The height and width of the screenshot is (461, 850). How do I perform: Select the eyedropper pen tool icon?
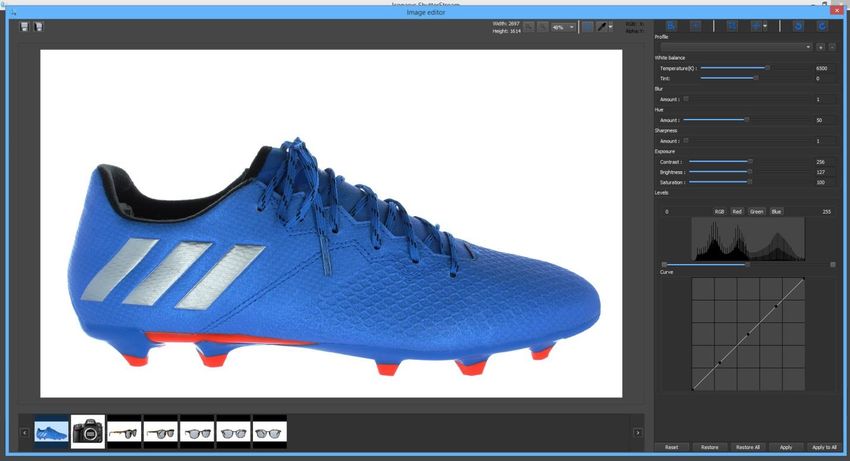point(602,27)
